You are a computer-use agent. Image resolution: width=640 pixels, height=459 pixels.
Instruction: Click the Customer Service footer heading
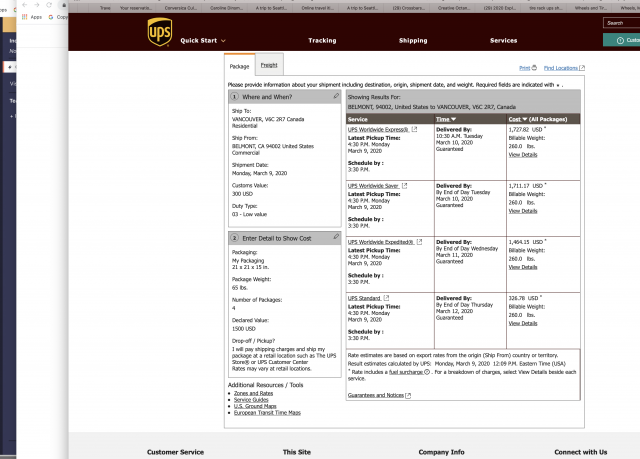pos(176,452)
